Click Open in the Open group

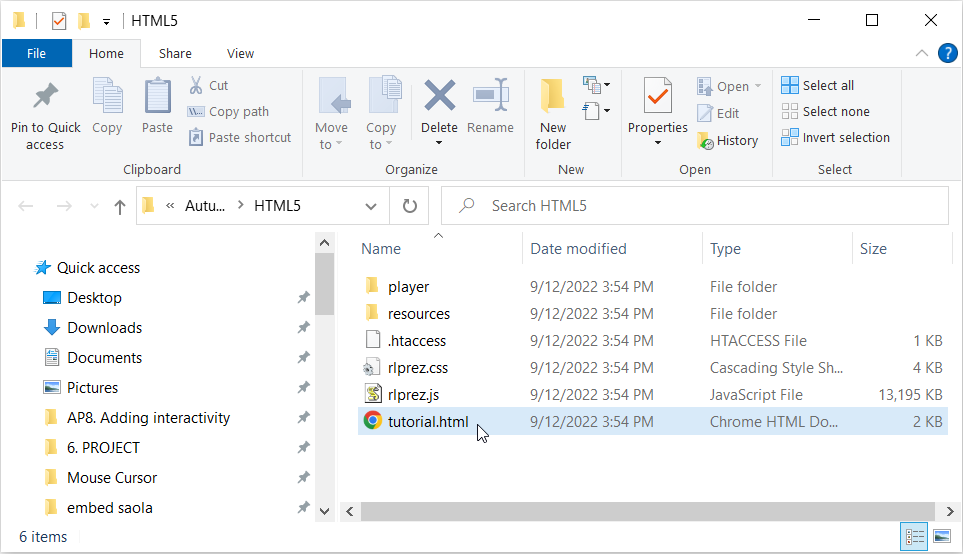(x=729, y=87)
